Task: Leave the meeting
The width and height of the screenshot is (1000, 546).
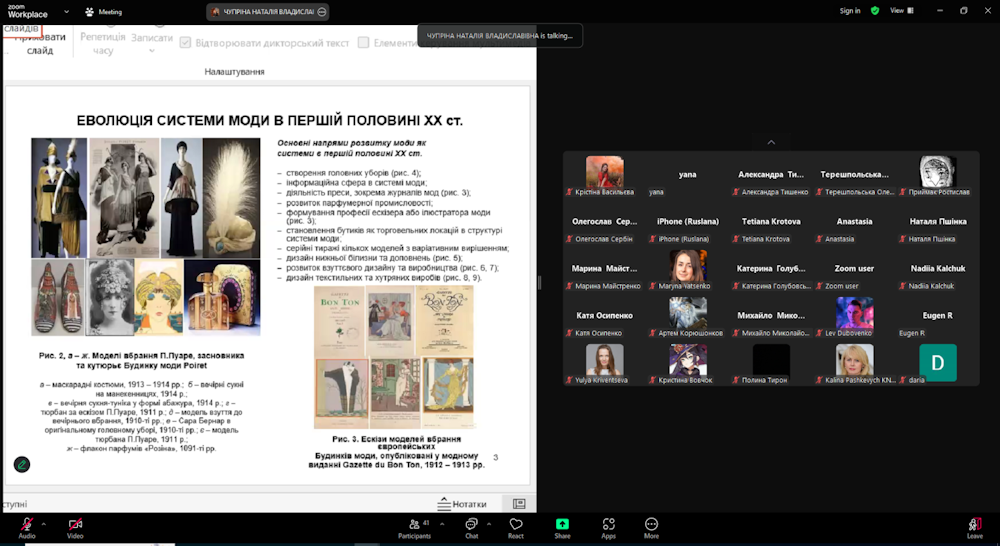Action: pos(974,528)
